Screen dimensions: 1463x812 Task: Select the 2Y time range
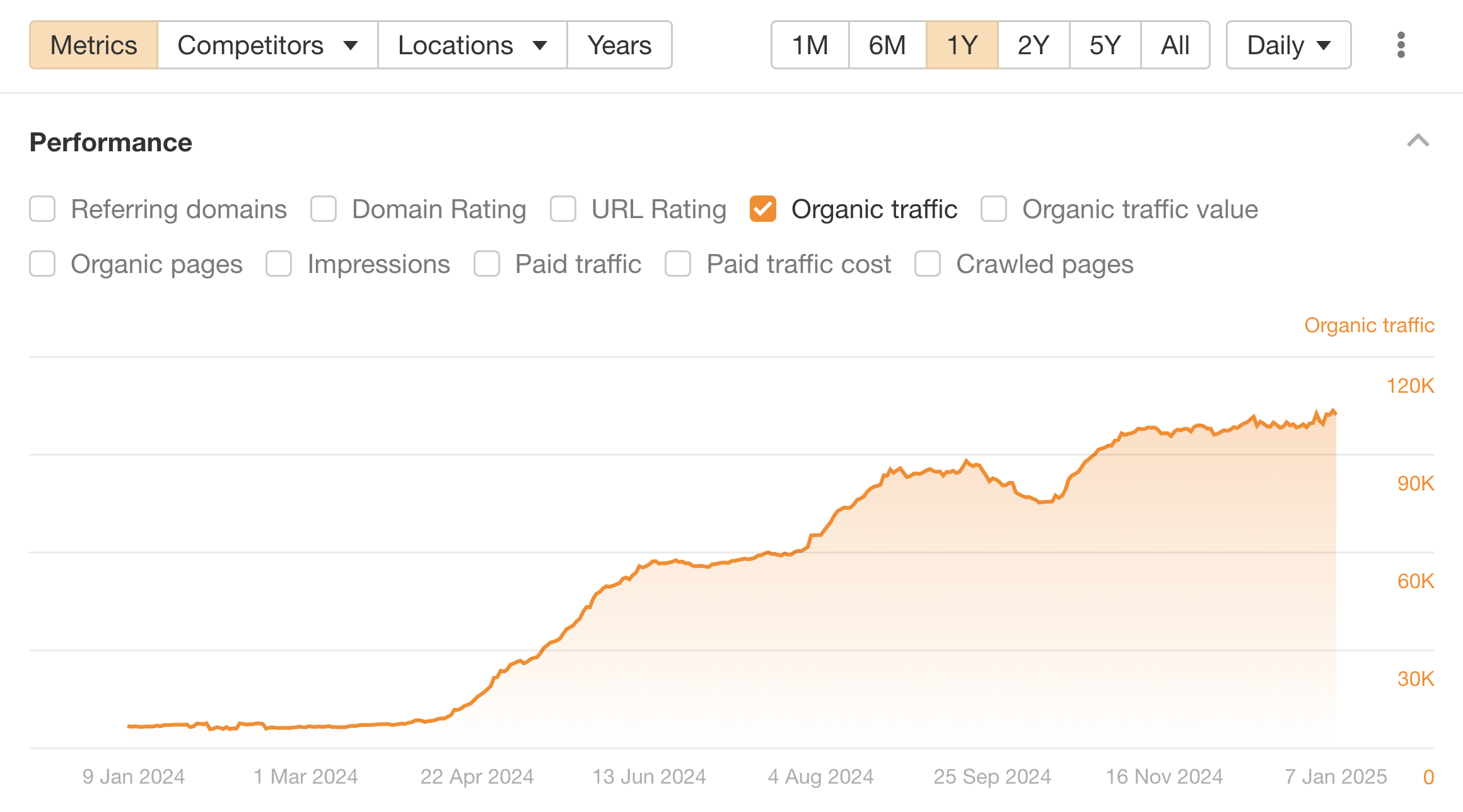pos(1032,45)
